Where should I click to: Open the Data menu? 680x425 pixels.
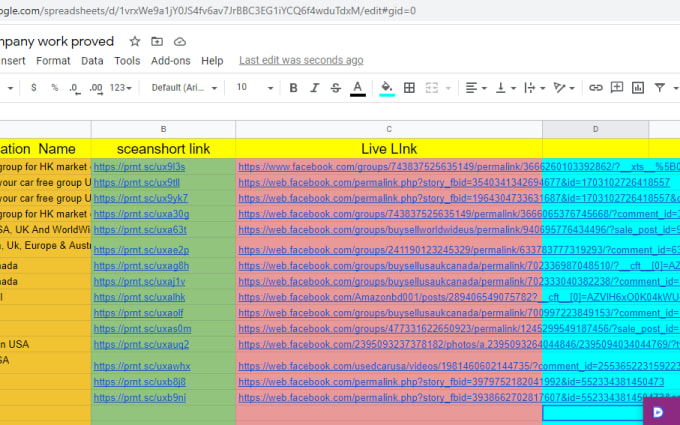[x=92, y=61]
